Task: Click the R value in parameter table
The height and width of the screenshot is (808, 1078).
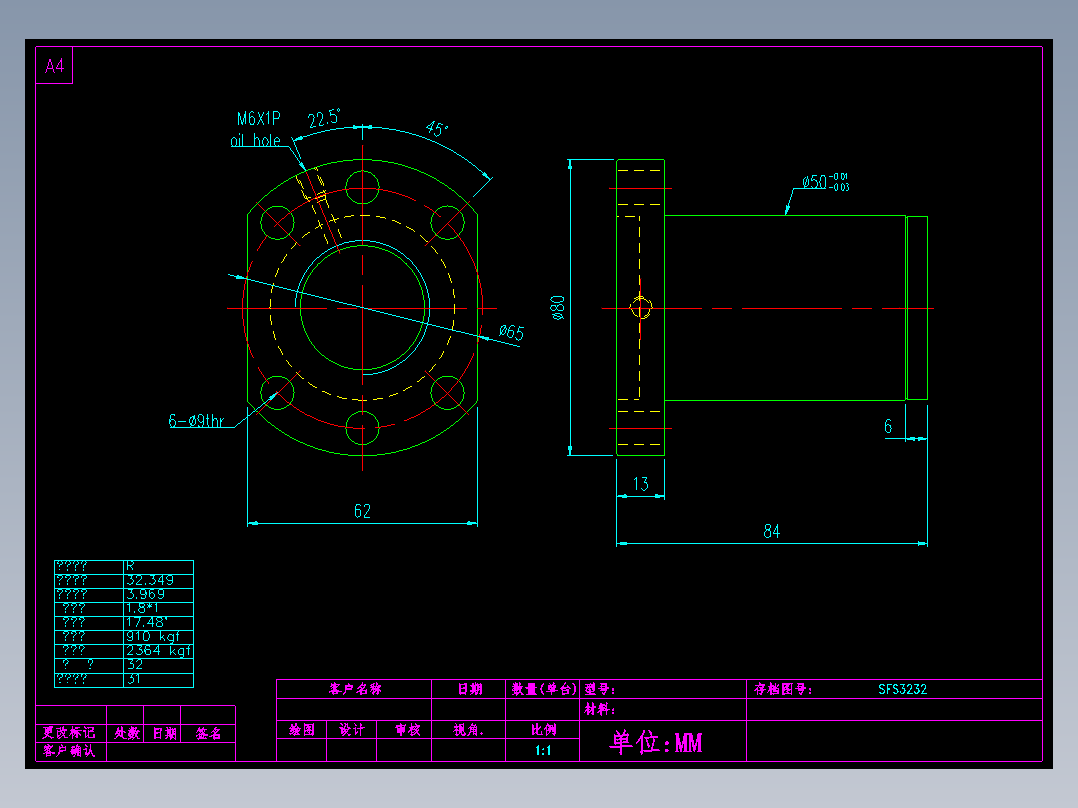Action: (130, 566)
